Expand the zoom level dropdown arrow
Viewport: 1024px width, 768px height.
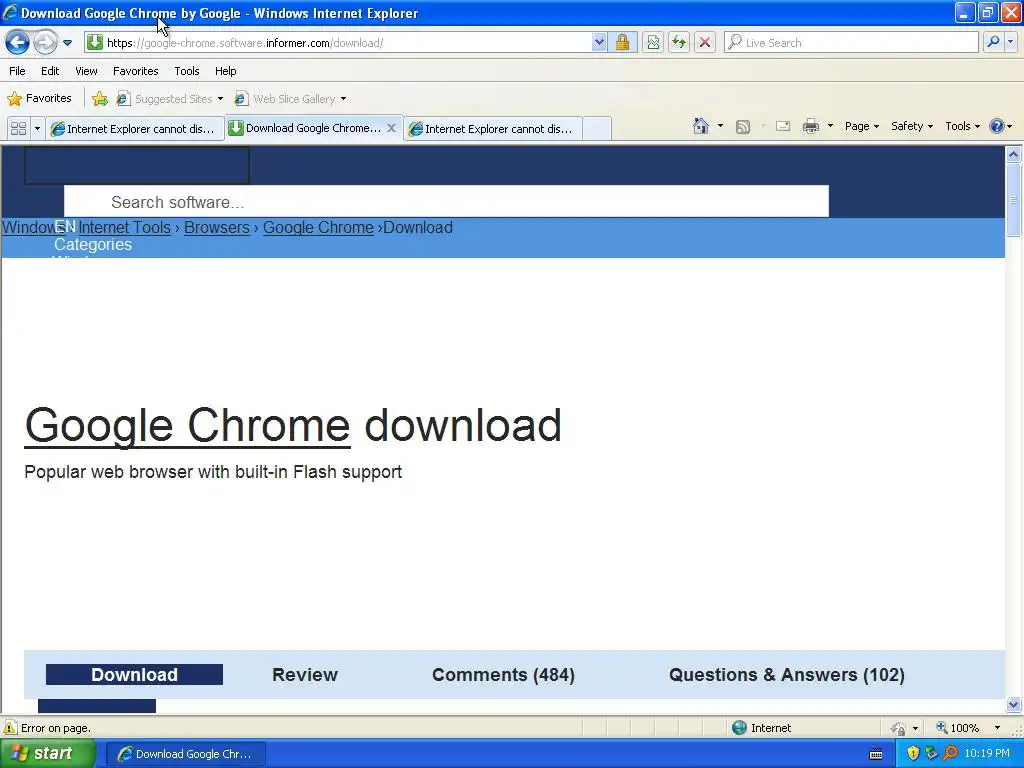(x=997, y=728)
